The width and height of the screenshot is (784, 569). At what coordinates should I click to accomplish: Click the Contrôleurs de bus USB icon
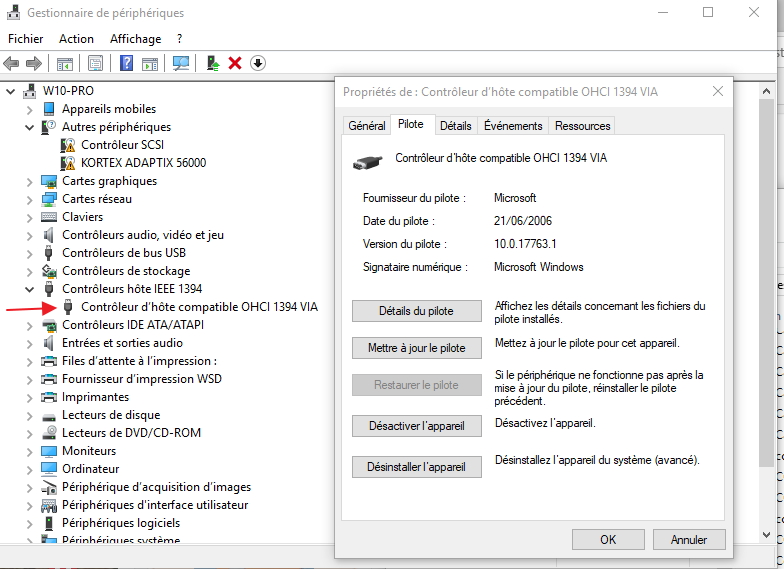48,253
